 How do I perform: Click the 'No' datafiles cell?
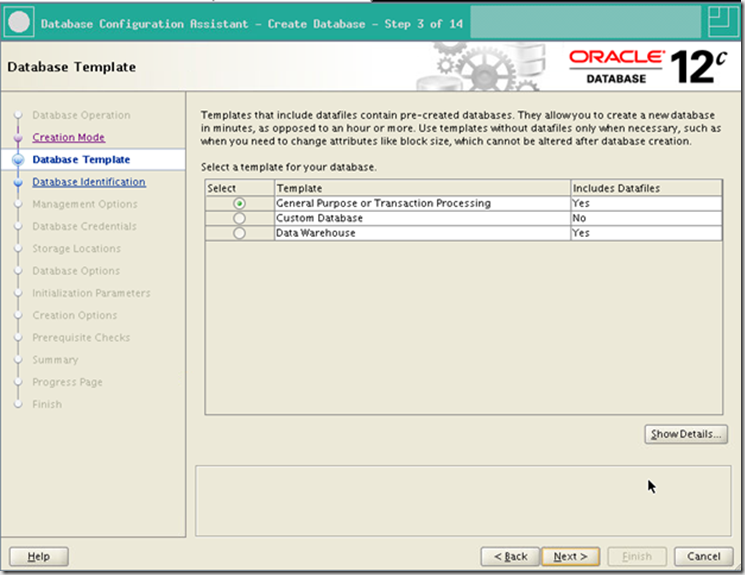click(x=646, y=218)
